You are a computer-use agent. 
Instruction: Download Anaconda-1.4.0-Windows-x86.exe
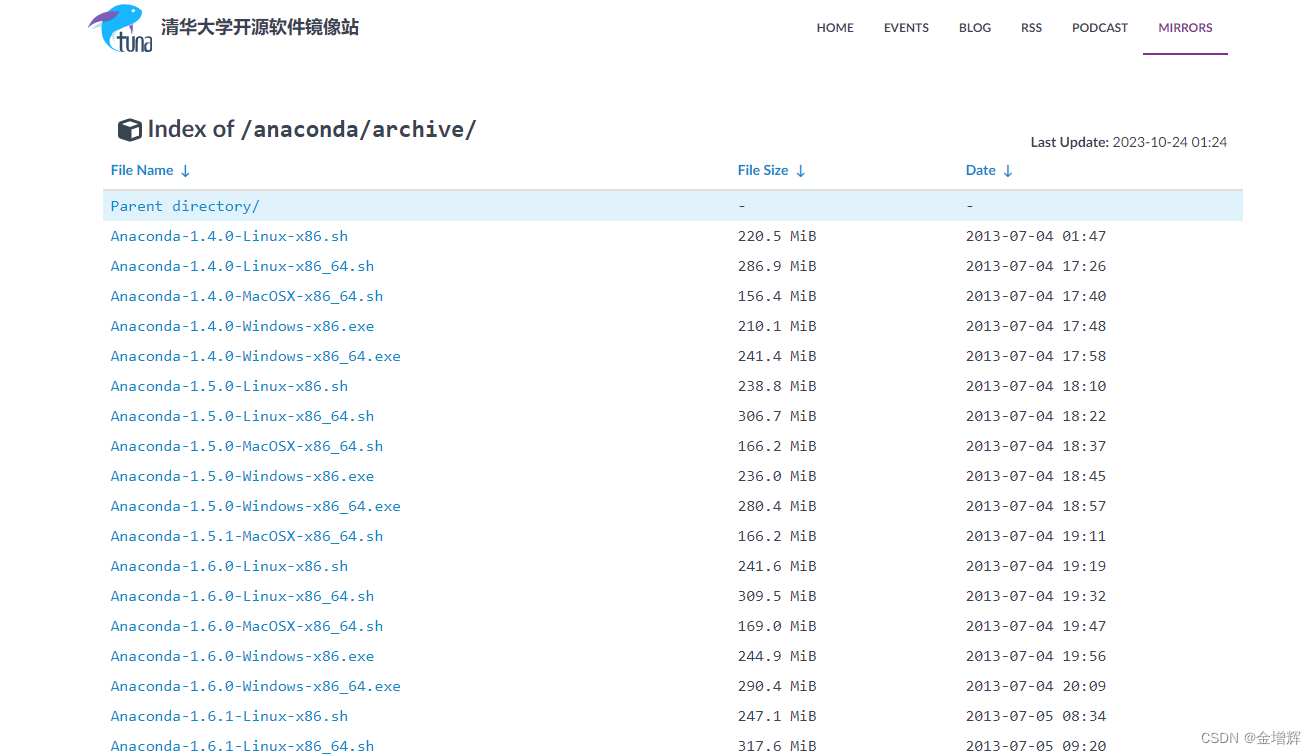pyautogui.click(x=242, y=326)
